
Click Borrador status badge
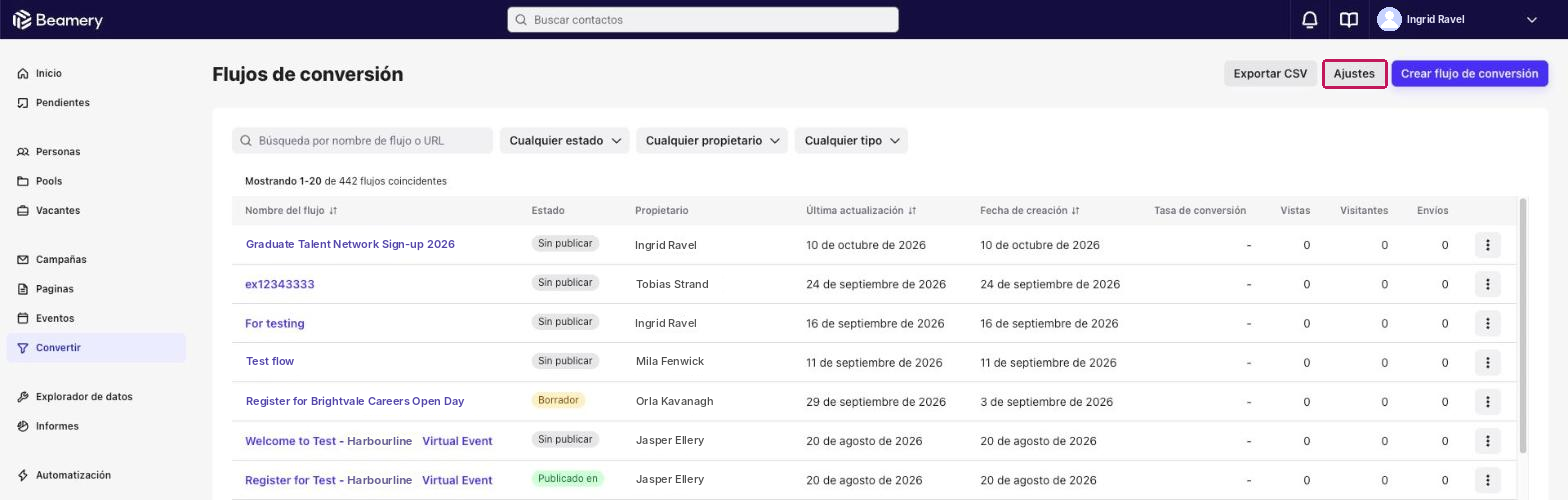point(558,400)
